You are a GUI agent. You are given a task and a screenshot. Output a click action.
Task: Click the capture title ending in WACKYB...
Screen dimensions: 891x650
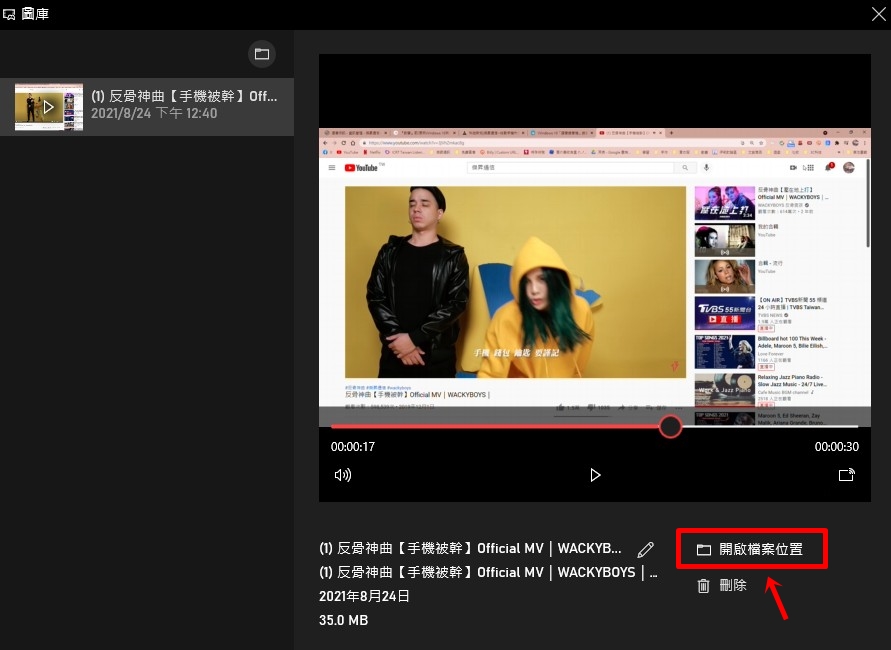(x=470, y=548)
